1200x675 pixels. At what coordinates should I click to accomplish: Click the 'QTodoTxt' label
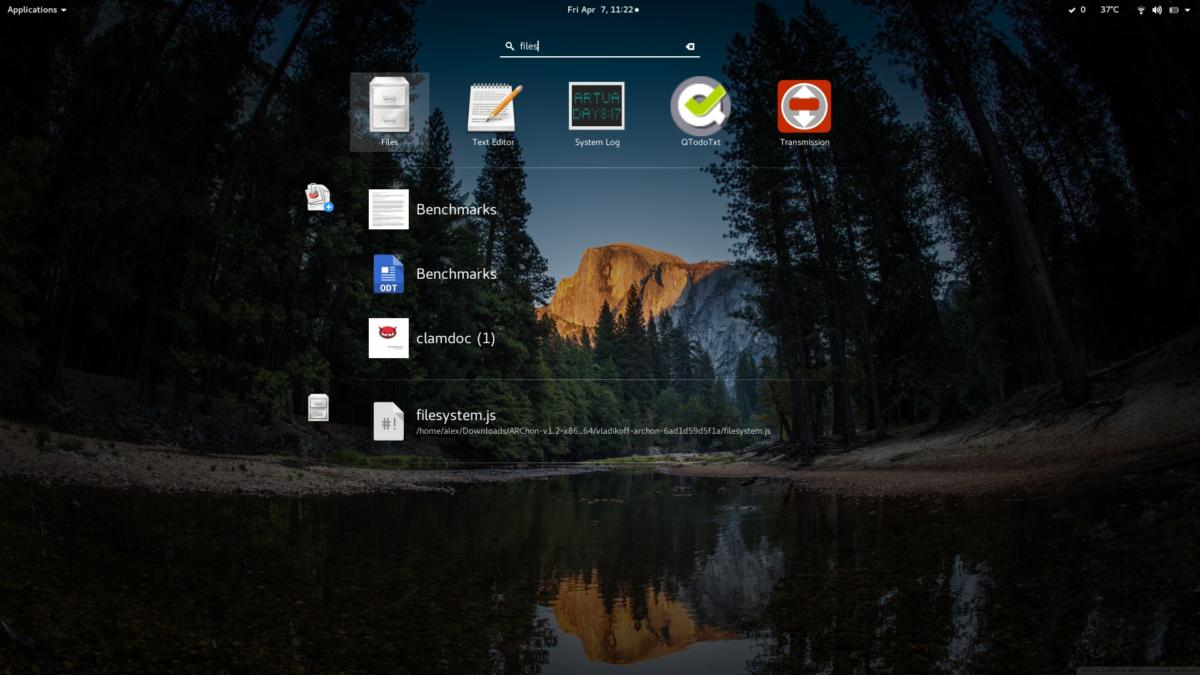[x=700, y=142]
